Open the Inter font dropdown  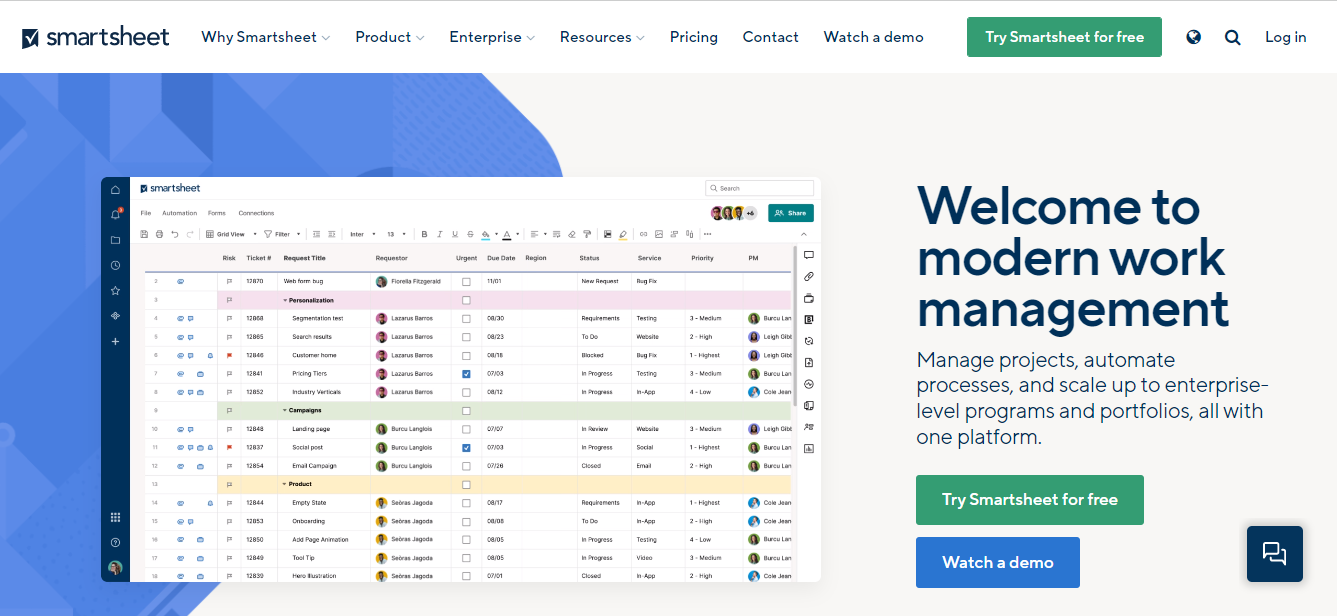point(363,234)
